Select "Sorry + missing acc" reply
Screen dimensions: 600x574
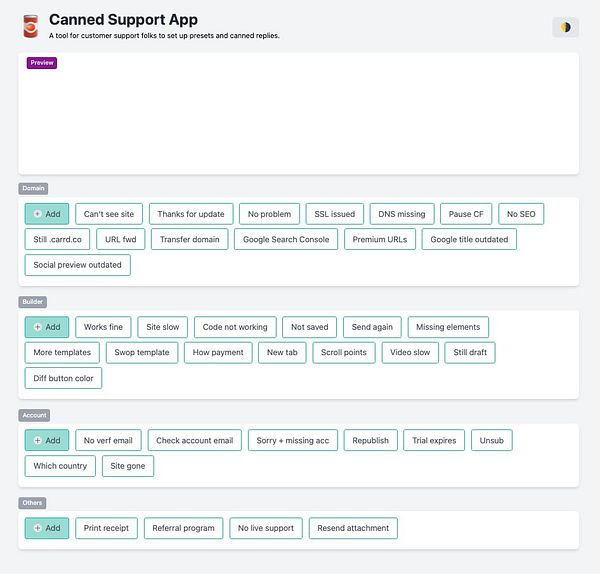coord(293,440)
